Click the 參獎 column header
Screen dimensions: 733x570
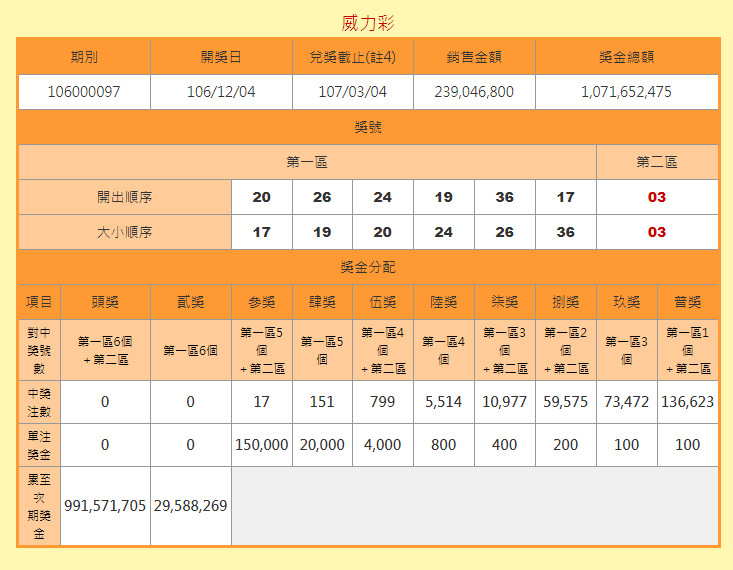tap(261, 302)
